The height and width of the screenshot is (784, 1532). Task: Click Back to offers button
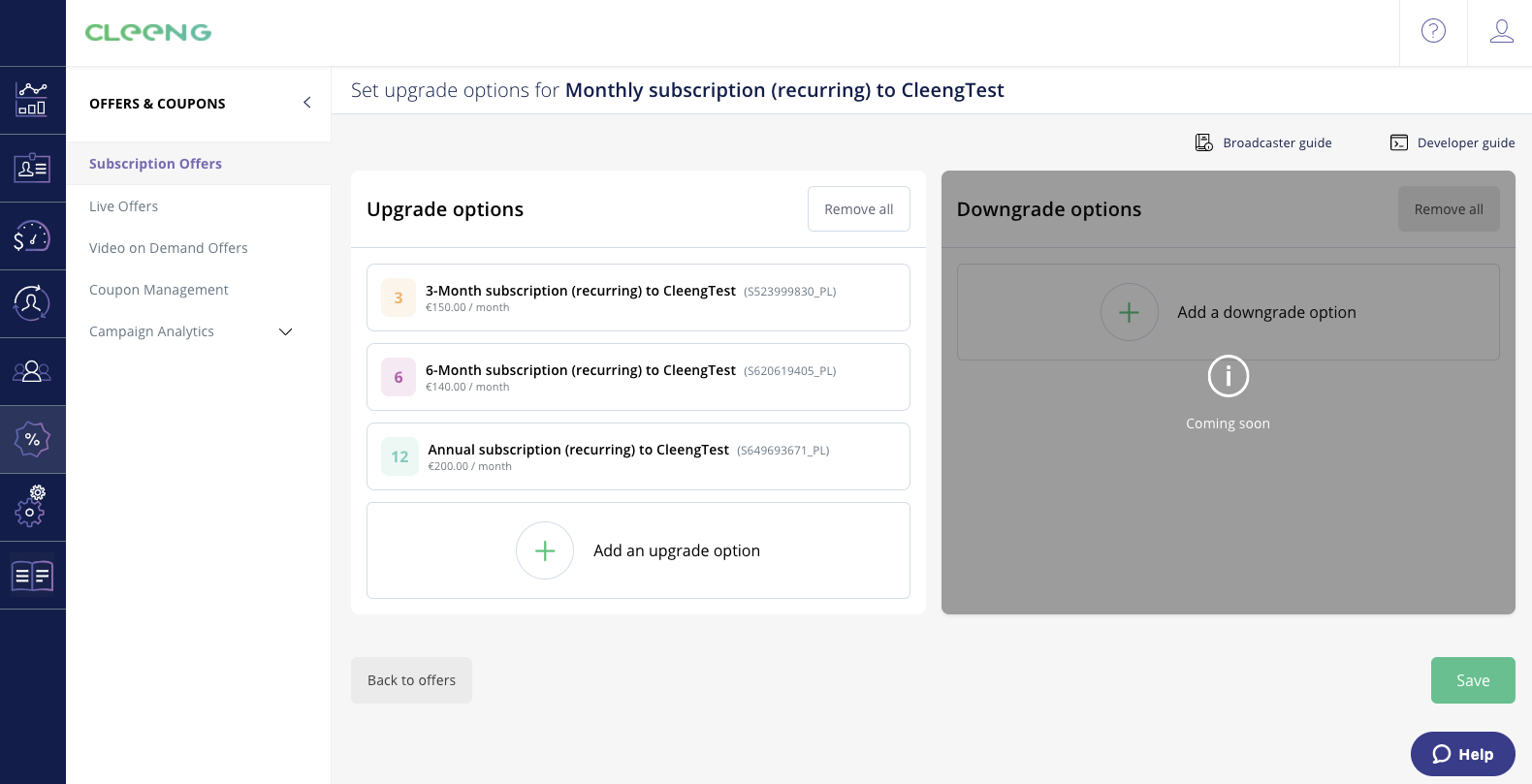tap(411, 680)
